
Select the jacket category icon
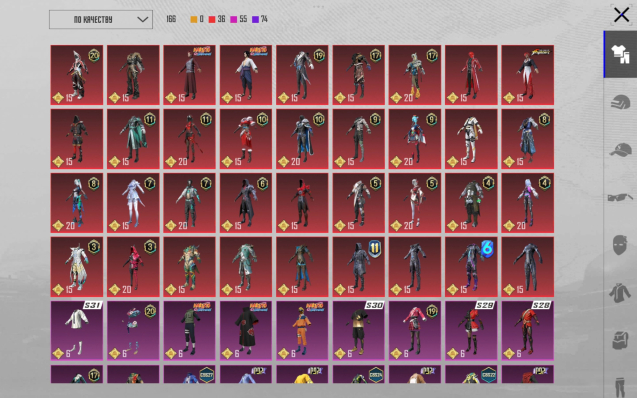point(620,293)
